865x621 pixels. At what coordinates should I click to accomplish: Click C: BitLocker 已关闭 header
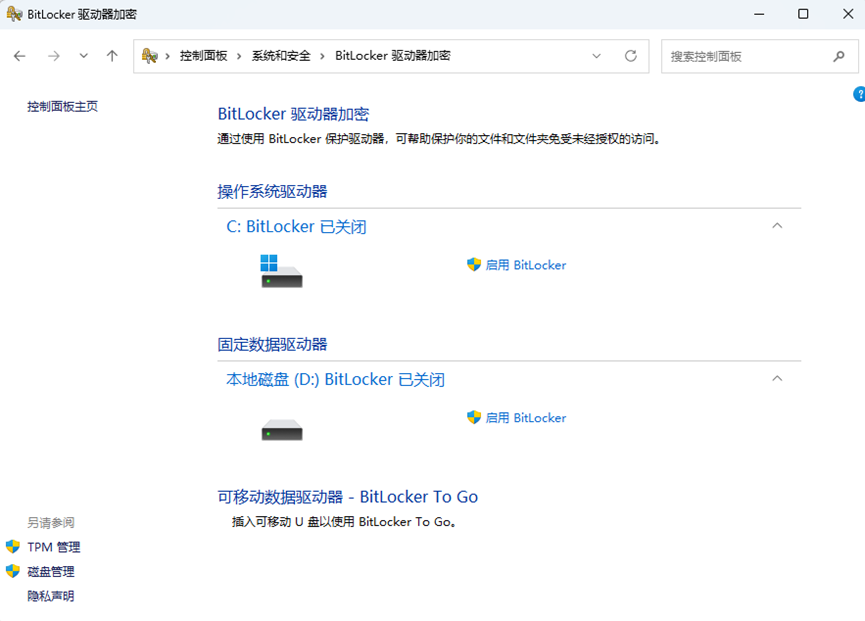(x=296, y=227)
